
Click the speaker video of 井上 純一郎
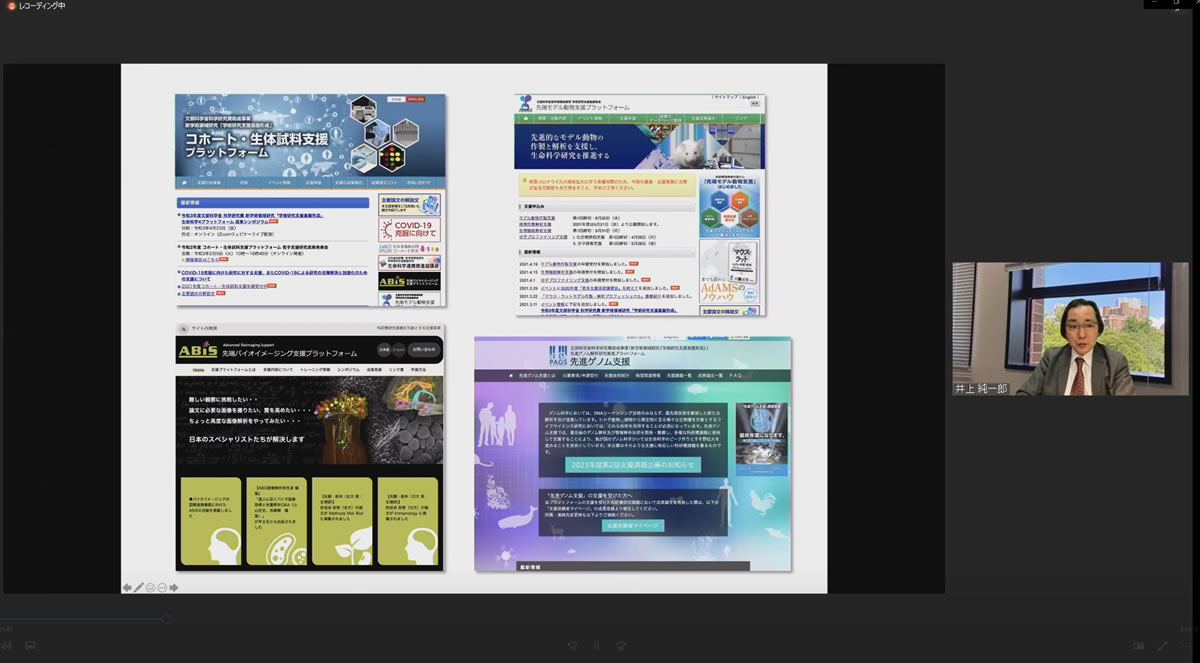(x=1070, y=329)
